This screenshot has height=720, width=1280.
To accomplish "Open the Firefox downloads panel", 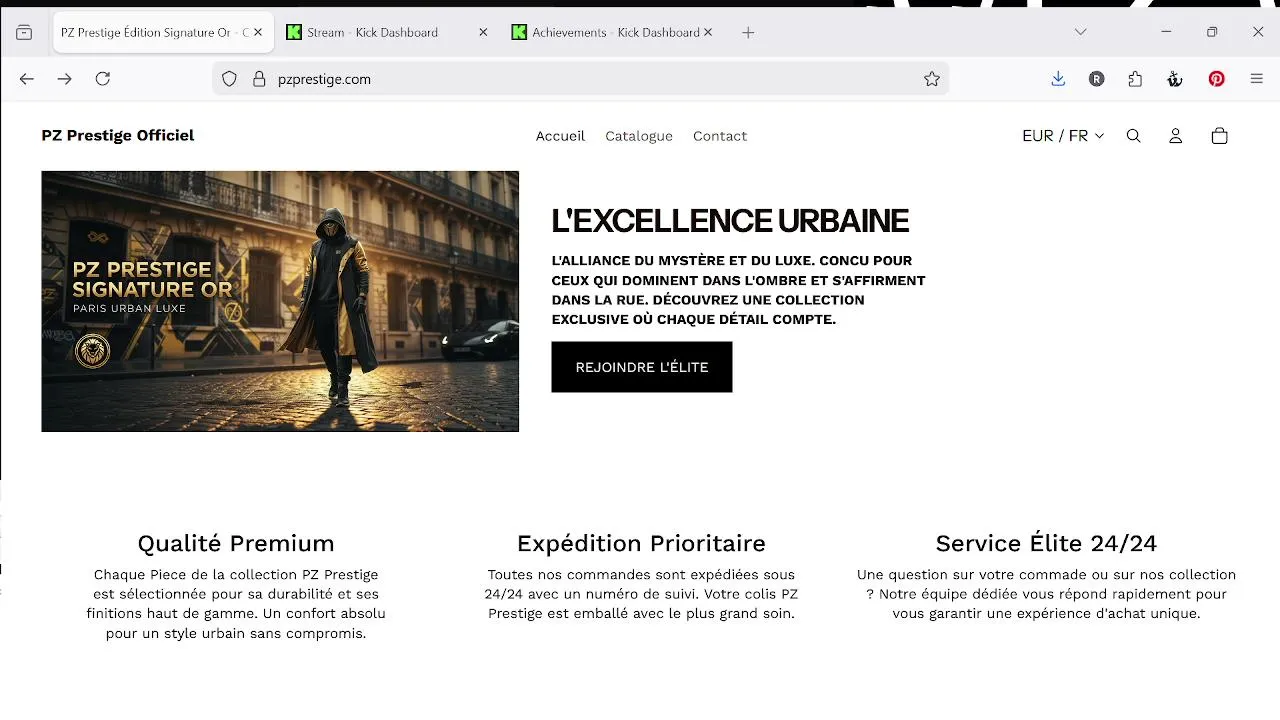I will tap(1058, 79).
